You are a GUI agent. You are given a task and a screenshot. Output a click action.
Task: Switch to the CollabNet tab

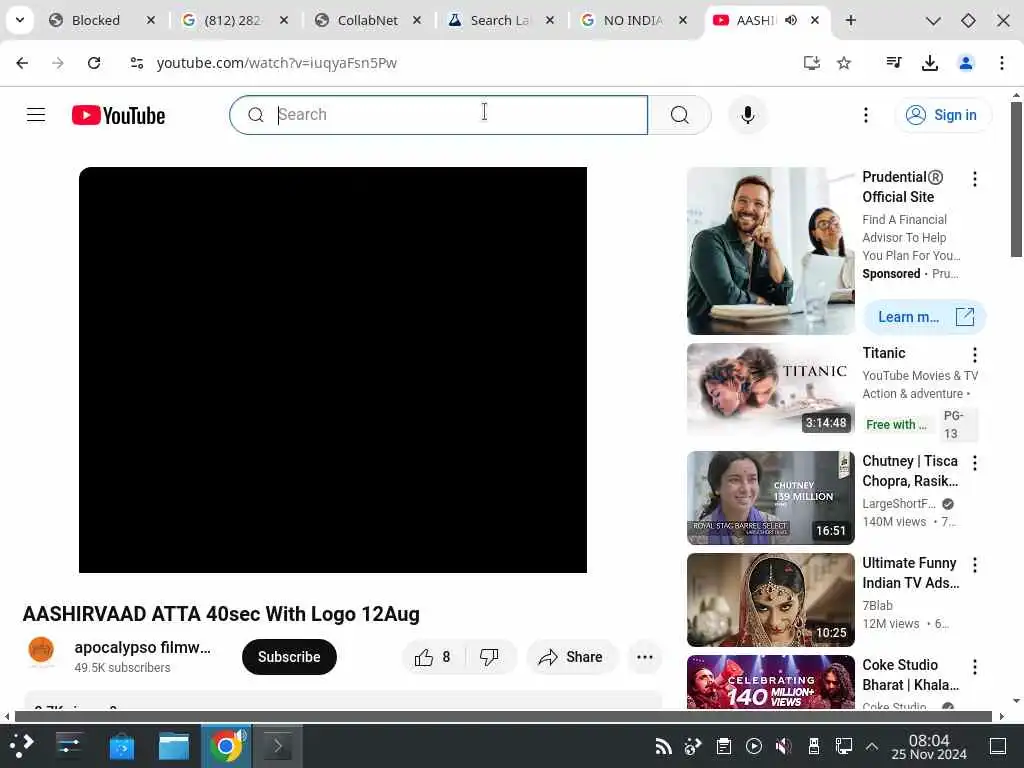(x=367, y=20)
